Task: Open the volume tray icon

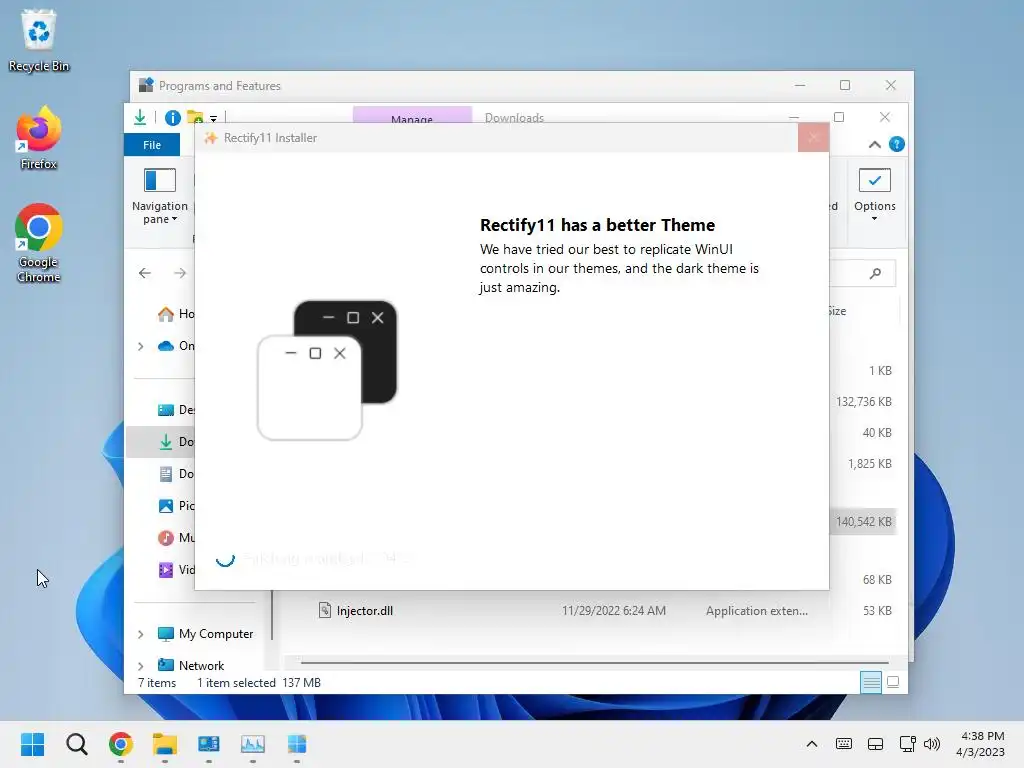Action: click(932, 744)
